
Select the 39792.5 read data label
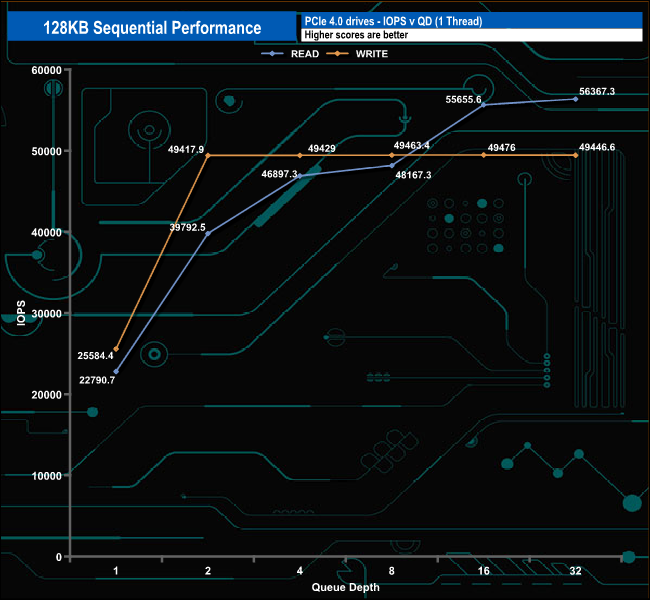click(x=187, y=227)
